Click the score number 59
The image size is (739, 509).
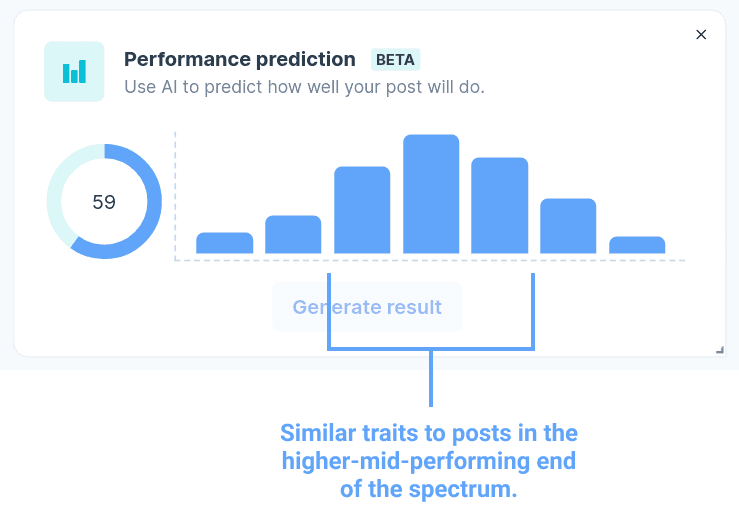pyautogui.click(x=104, y=202)
